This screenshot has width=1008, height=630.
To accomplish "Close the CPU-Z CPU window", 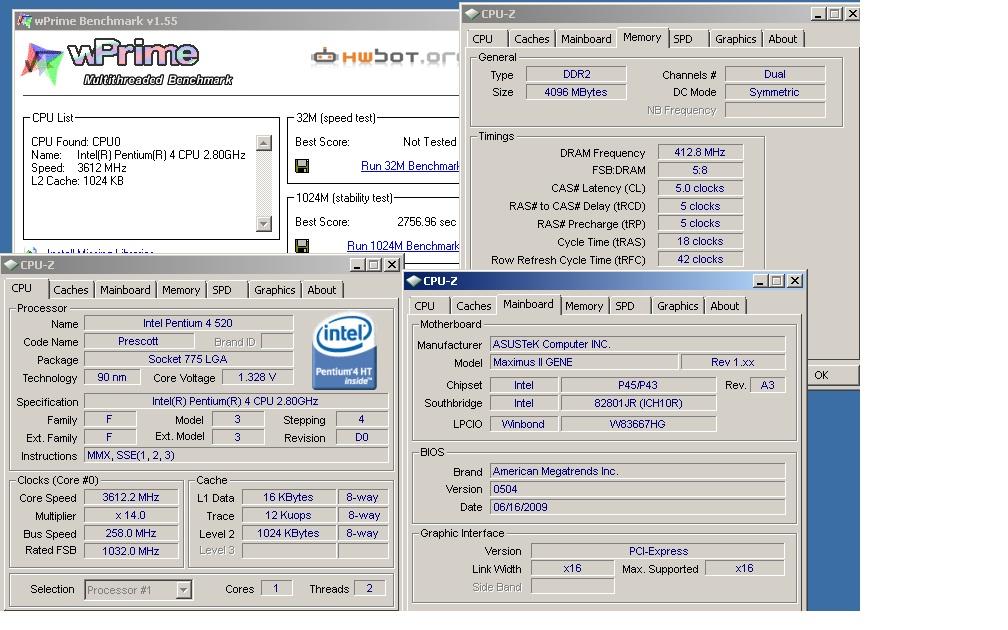I will point(392,265).
